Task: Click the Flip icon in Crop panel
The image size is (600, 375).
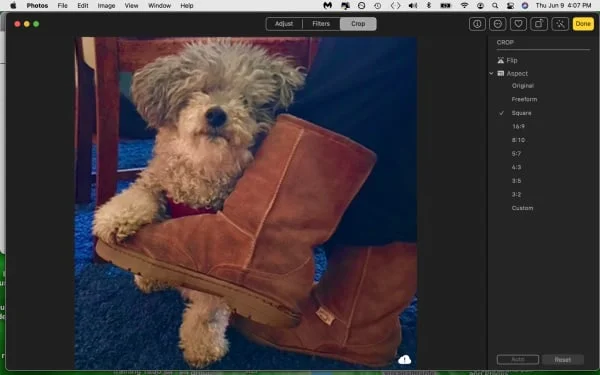Action: (501, 60)
